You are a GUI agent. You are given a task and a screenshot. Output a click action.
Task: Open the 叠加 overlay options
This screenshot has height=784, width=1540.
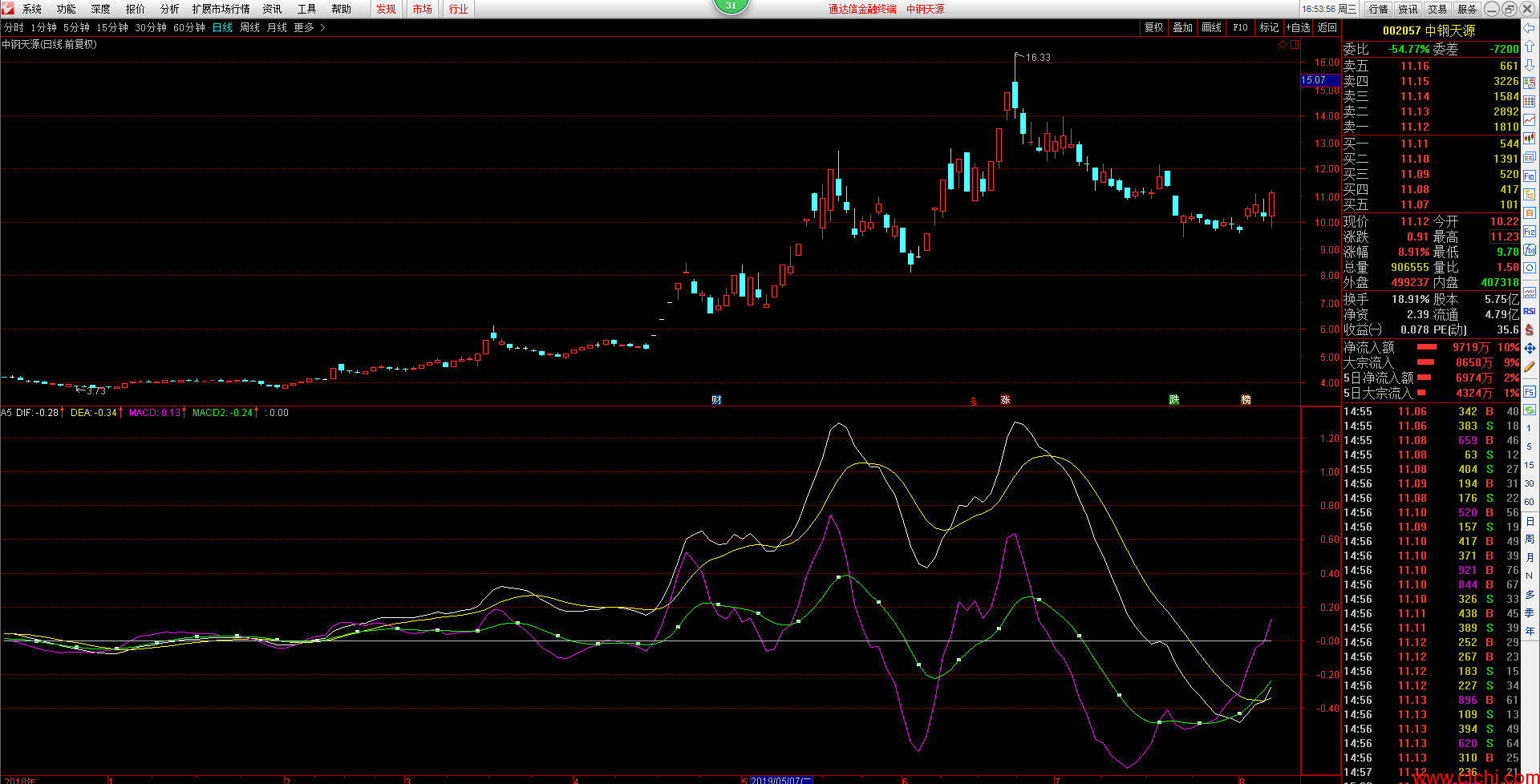pos(1182,28)
